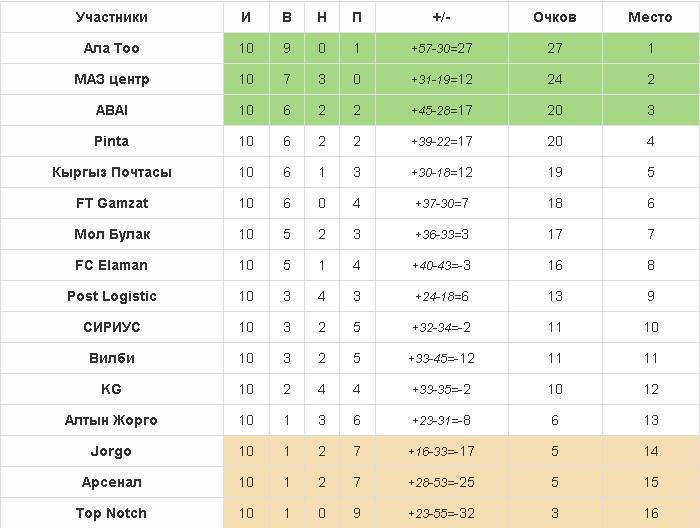Open the МАЗ центр team row
This screenshot has height=528, width=700.
[x=111, y=79]
